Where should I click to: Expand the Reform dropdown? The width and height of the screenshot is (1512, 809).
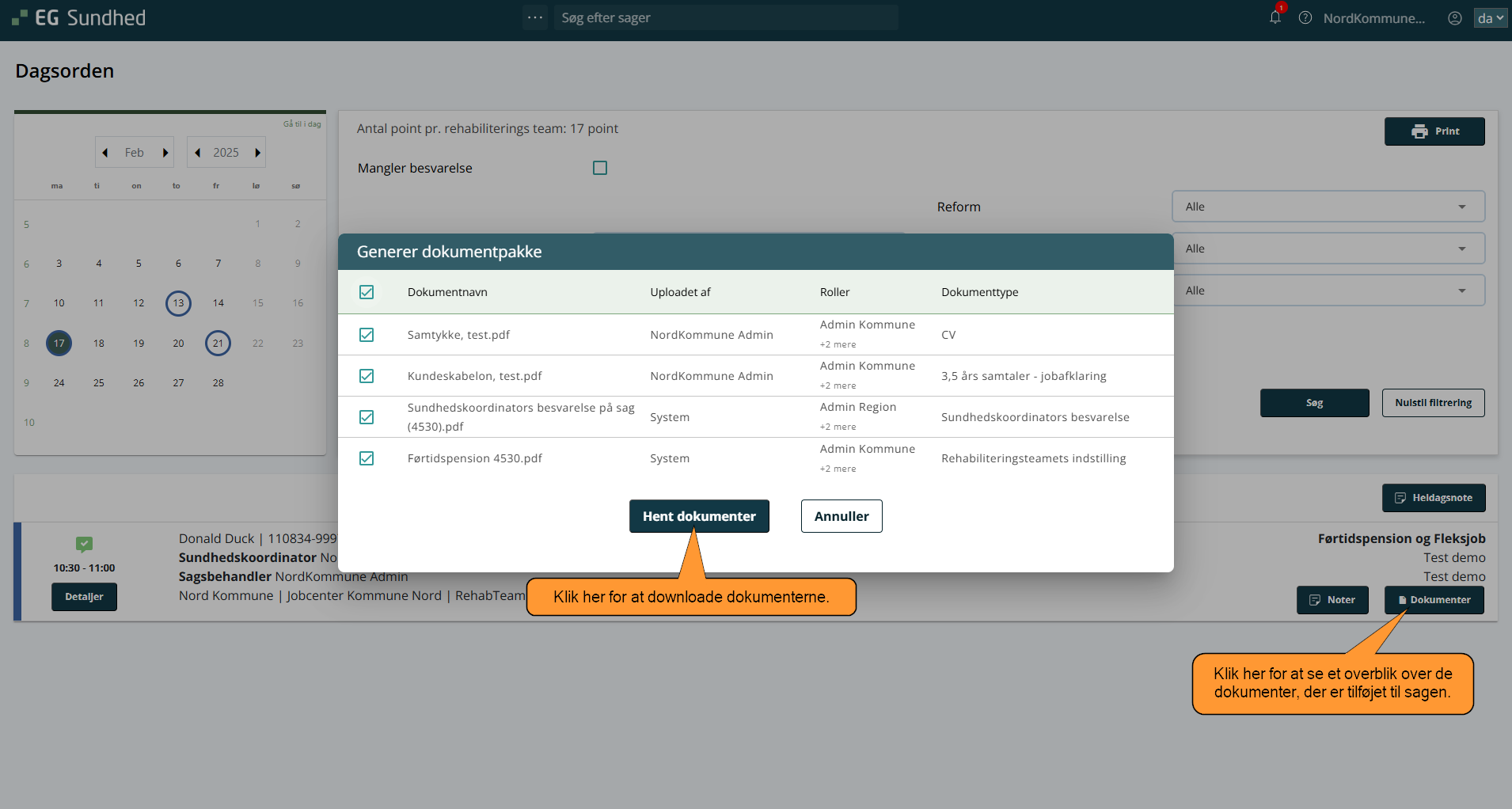[1328, 207]
